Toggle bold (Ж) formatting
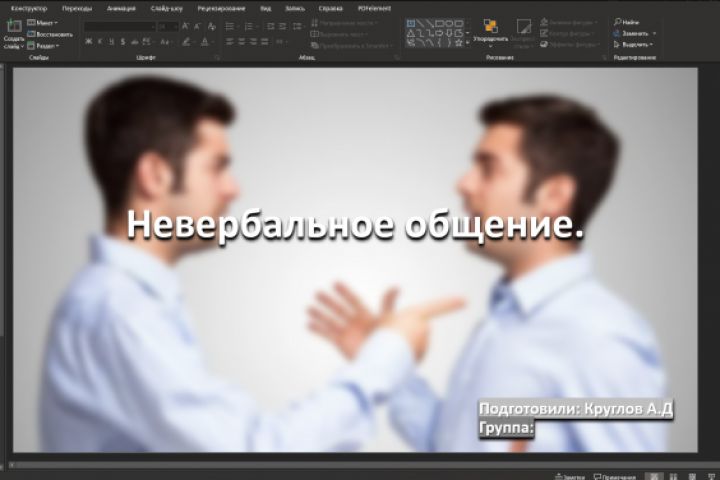The image size is (720, 480). click(x=89, y=42)
